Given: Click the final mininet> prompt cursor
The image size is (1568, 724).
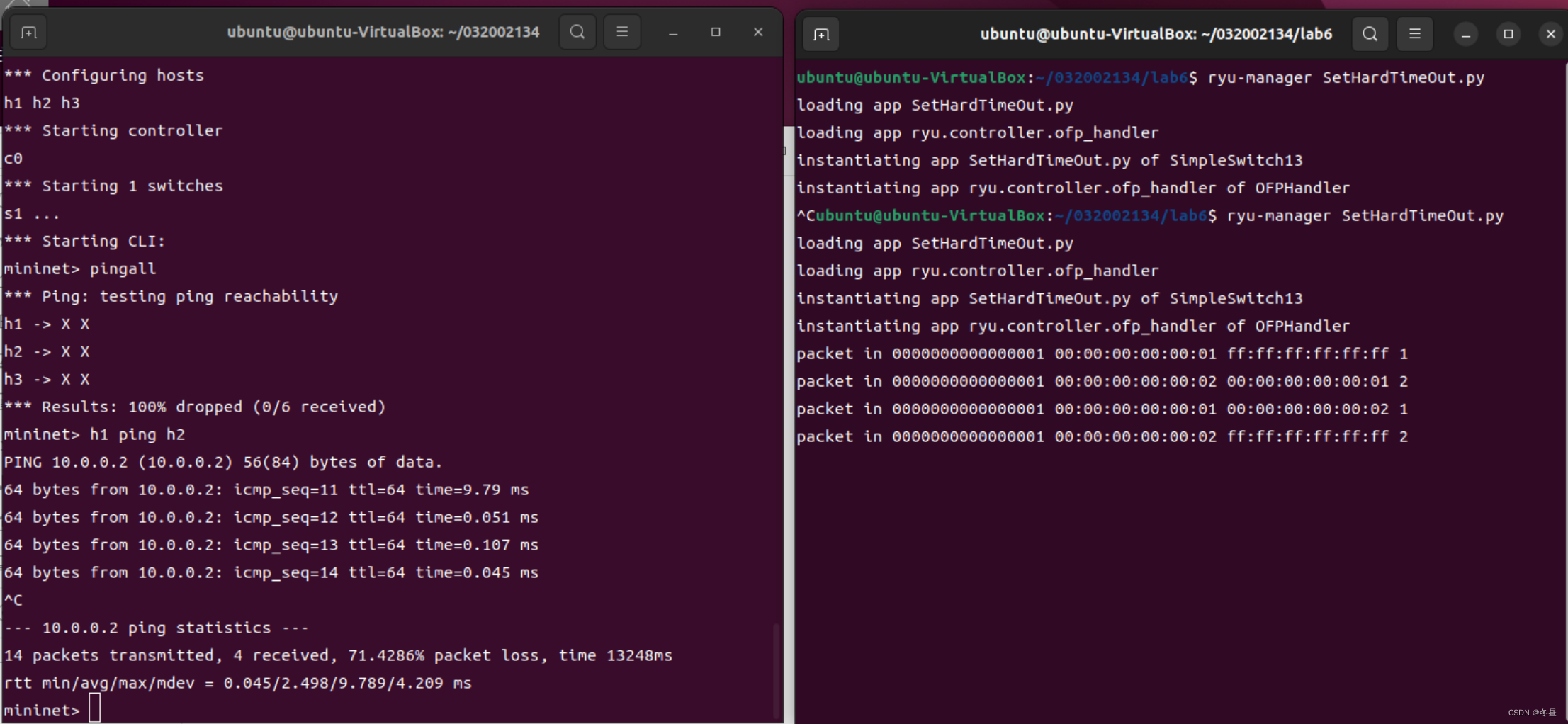Looking at the screenshot, I should click(95, 708).
